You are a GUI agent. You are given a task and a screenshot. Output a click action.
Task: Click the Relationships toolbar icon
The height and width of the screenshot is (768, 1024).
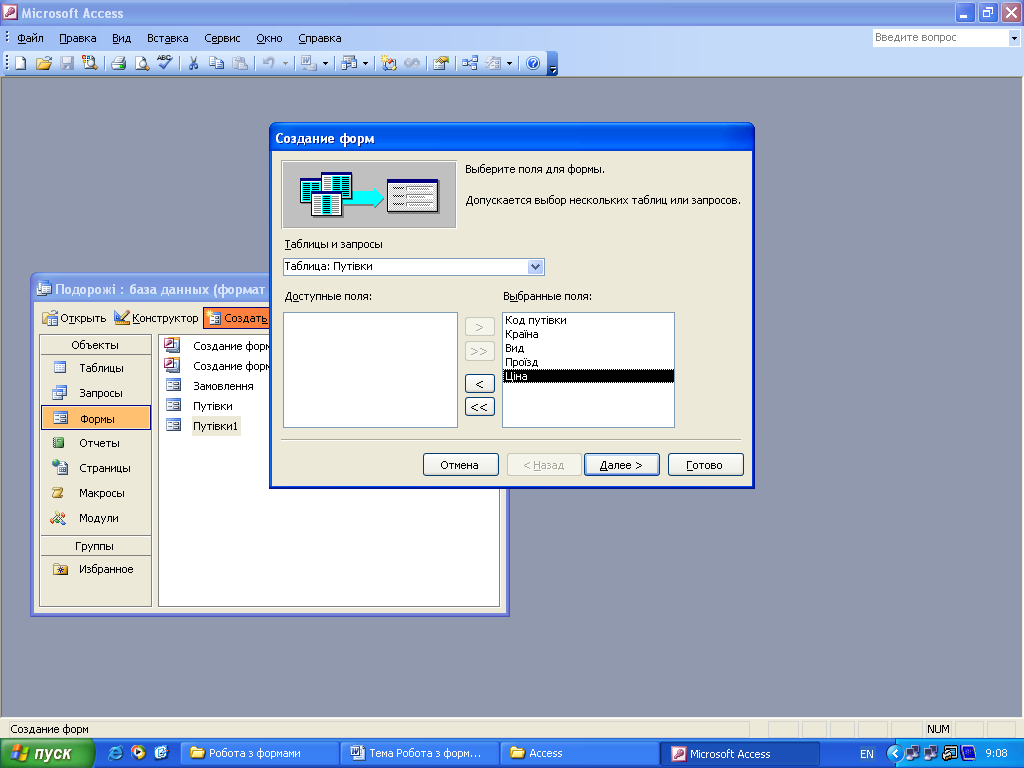(470, 63)
